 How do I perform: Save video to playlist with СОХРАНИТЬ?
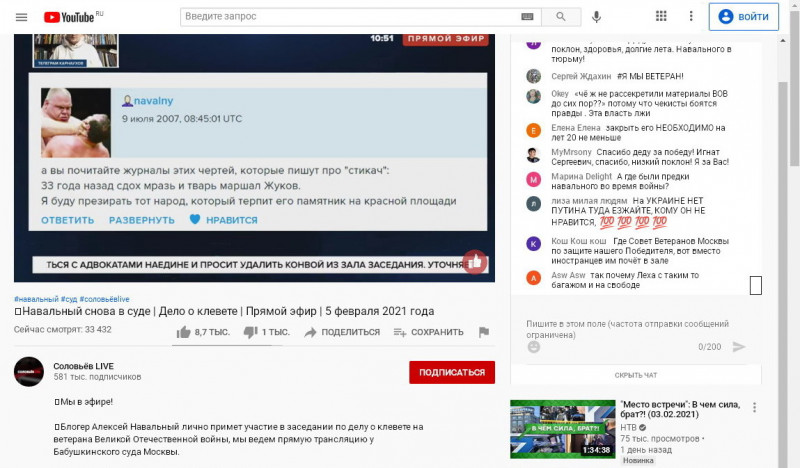click(x=429, y=332)
